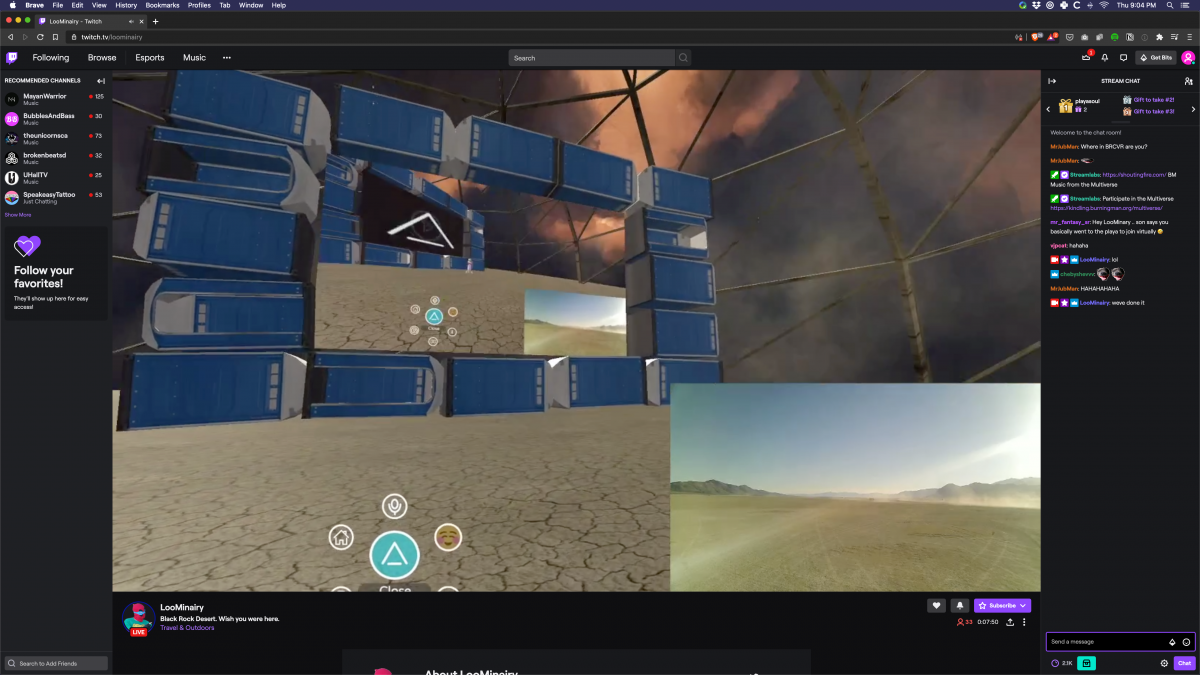The width and height of the screenshot is (1200, 675).
Task: Open the Profiles menu in menu bar
Action: (x=199, y=5)
